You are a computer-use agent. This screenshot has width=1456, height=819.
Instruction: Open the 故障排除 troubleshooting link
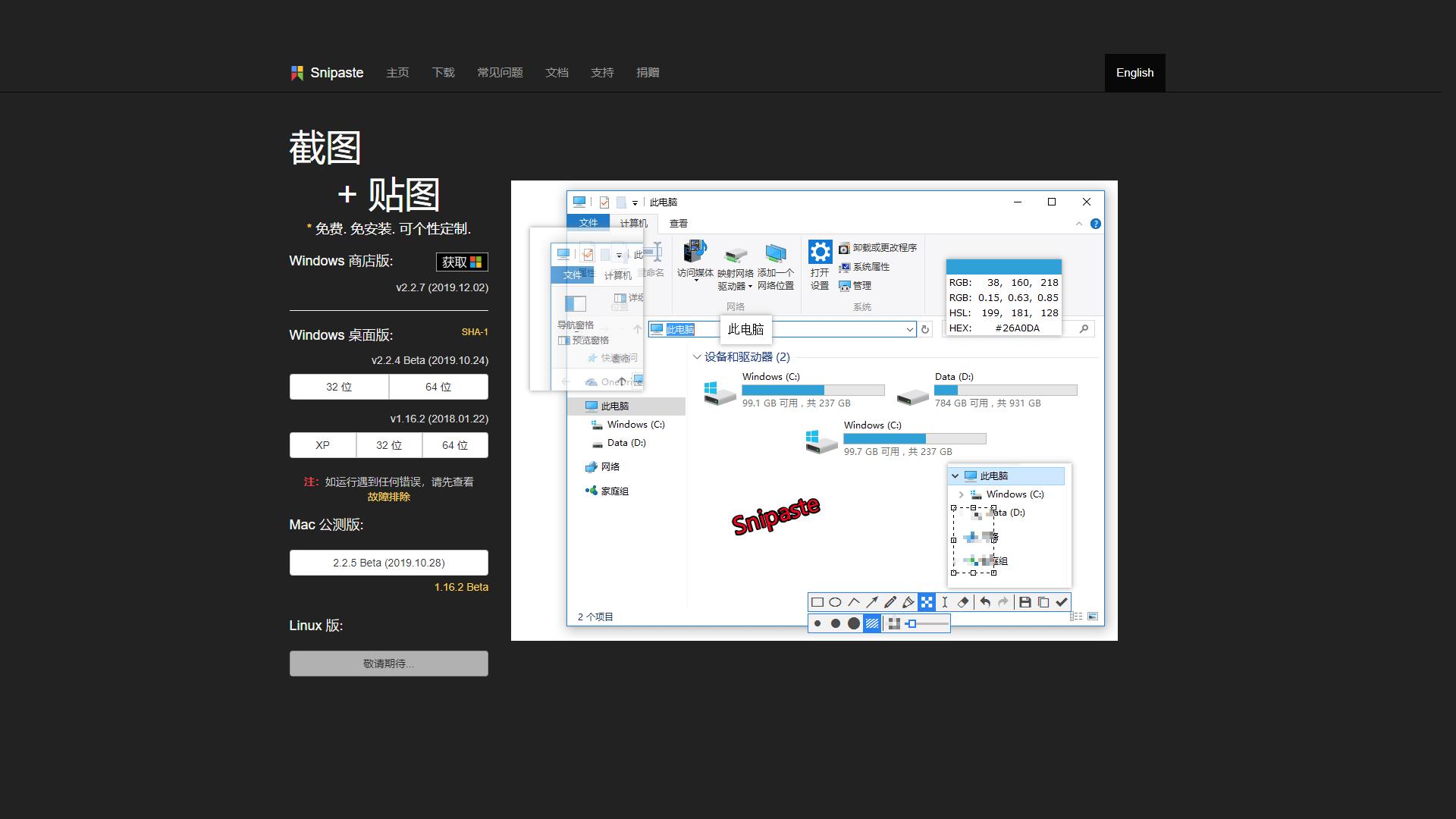388,497
